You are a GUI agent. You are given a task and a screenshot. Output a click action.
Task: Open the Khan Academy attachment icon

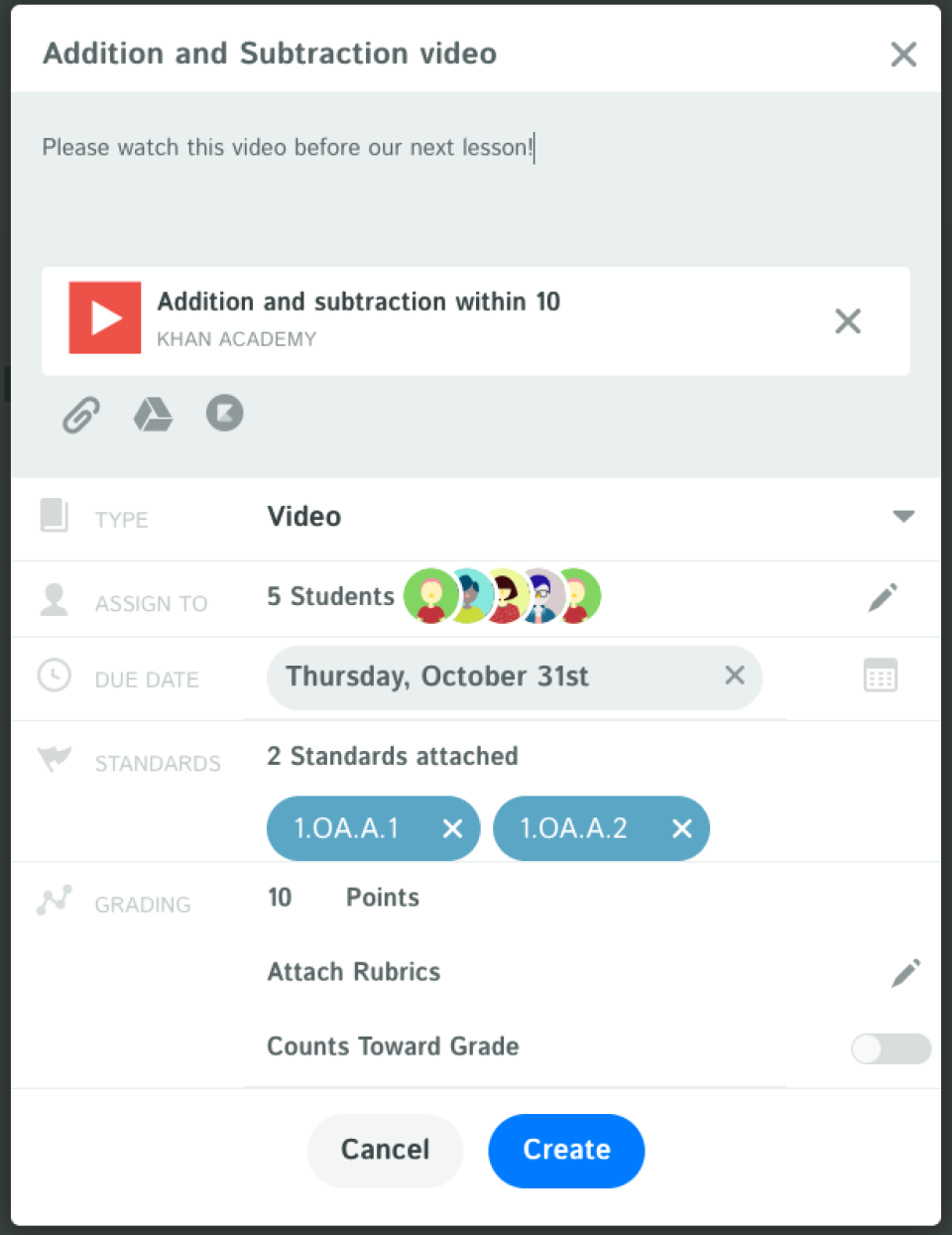(224, 414)
